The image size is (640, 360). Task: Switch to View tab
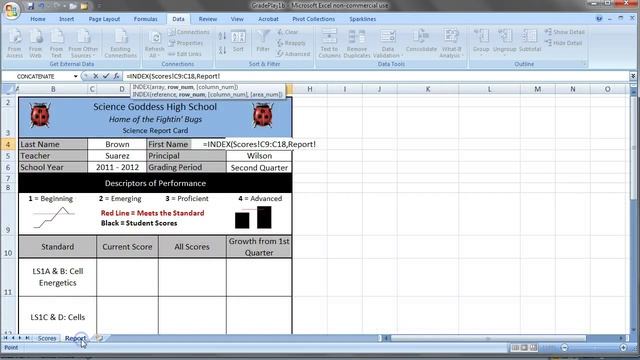coord(237,19)
